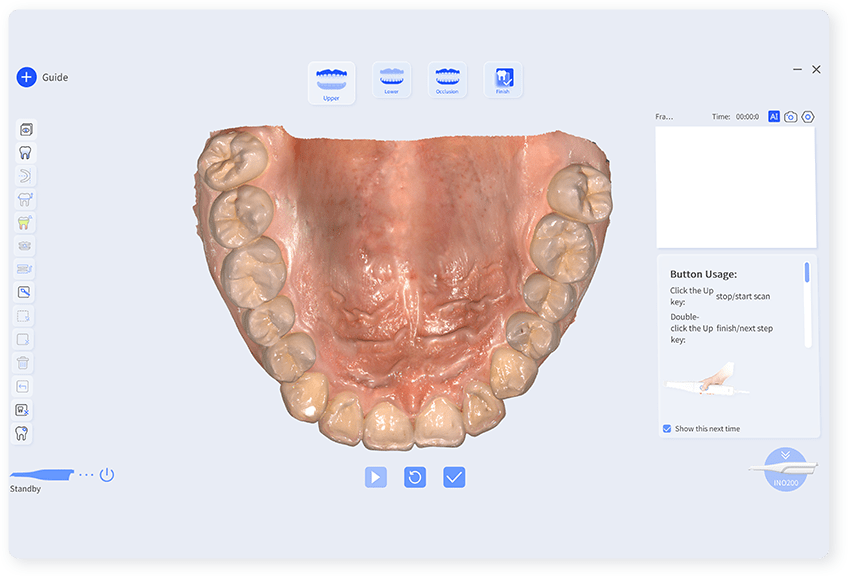Viewport: 848px width, 576px height.
Task: Click the checkmark confirm button below scan
Action: [454, 477]
